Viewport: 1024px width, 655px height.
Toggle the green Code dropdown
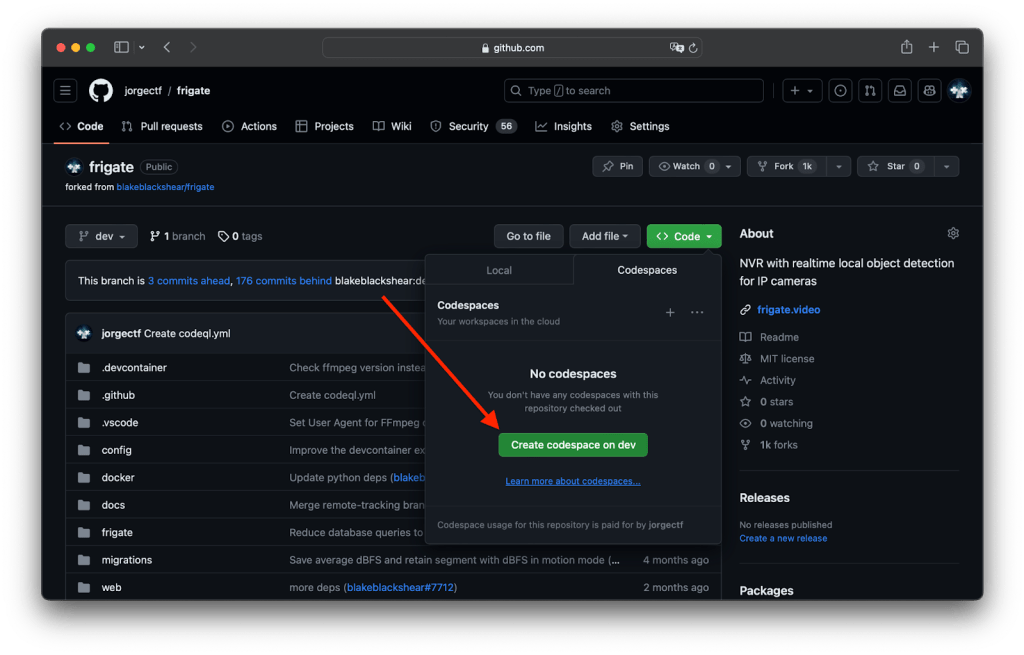[x=684, y=236]
